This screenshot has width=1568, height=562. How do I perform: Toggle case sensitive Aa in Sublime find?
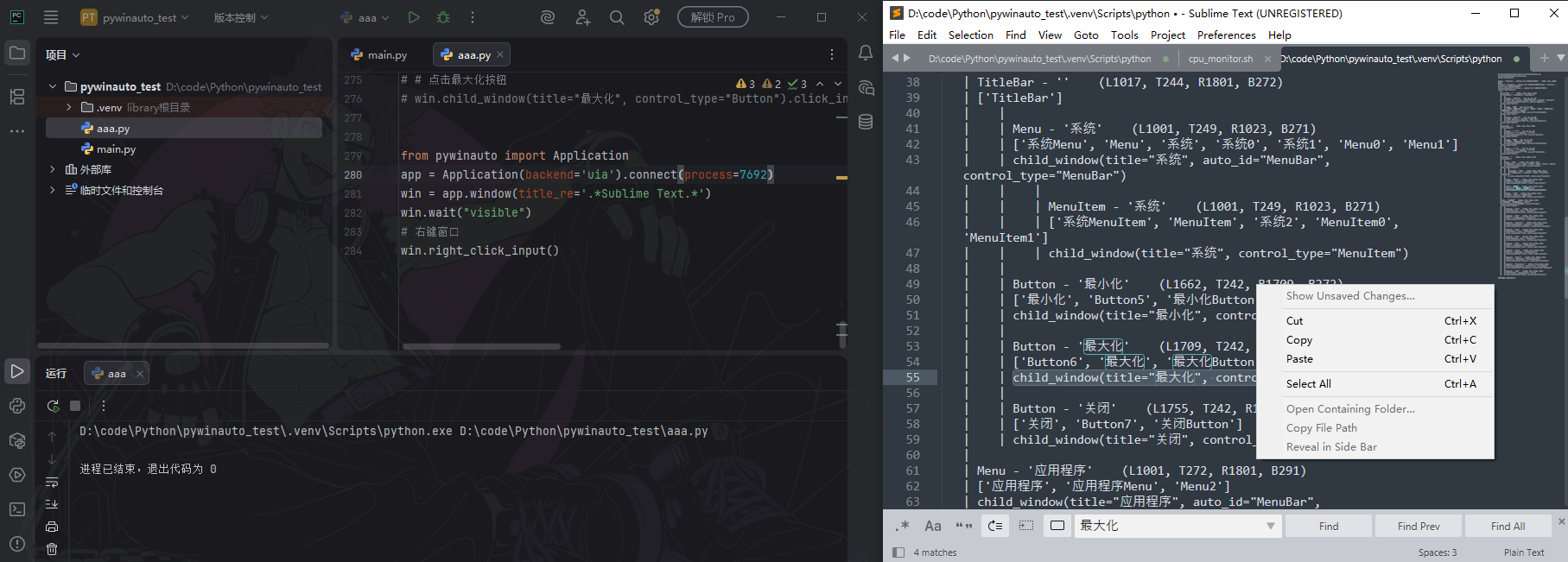click(933, 526)
